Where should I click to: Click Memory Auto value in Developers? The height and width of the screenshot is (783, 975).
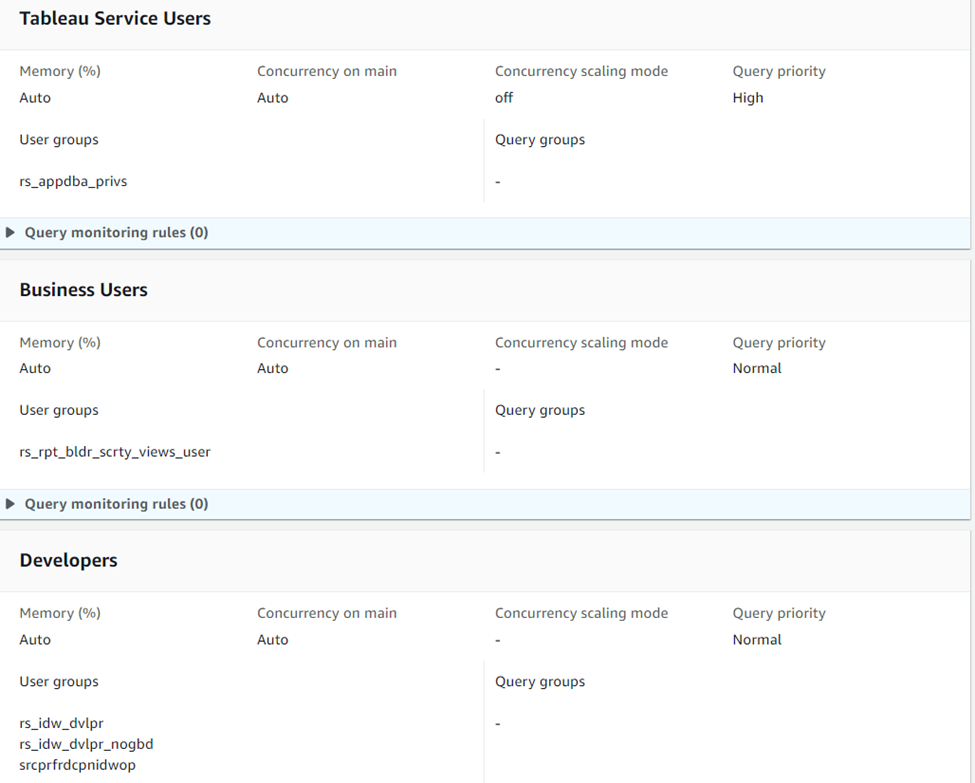tap(35, 640)
